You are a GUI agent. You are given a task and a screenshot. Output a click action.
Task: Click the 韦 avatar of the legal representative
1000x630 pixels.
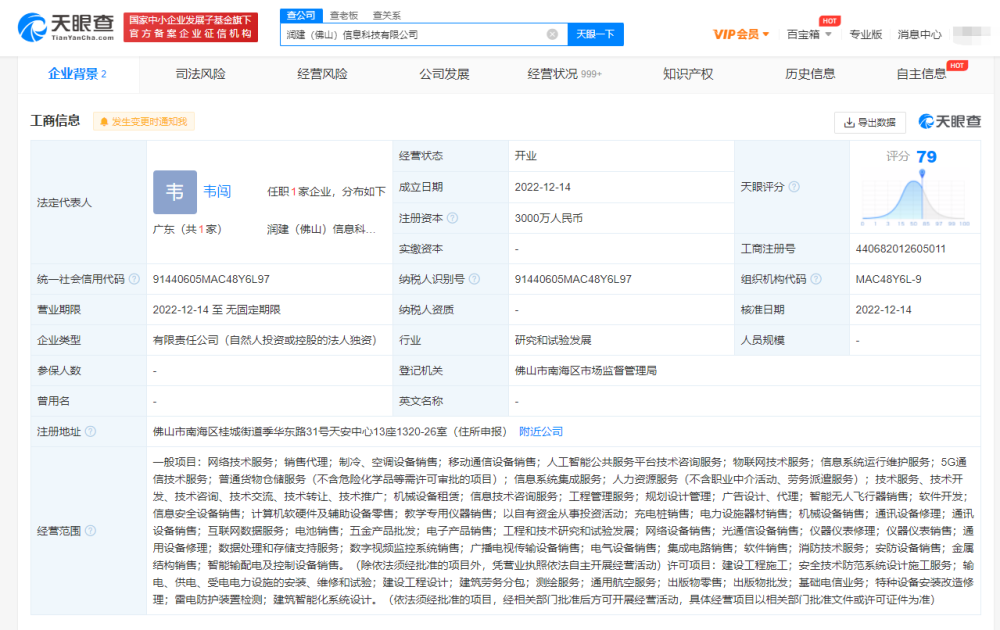(x=174, y=191)
